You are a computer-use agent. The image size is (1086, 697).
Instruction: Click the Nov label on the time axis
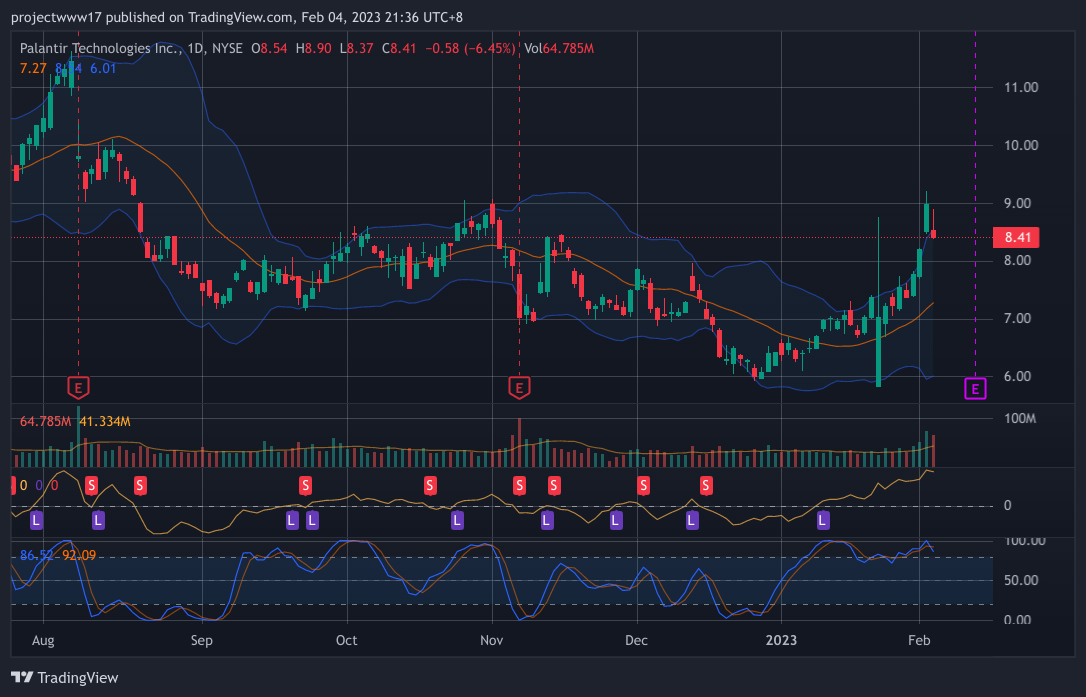(492, 640)
